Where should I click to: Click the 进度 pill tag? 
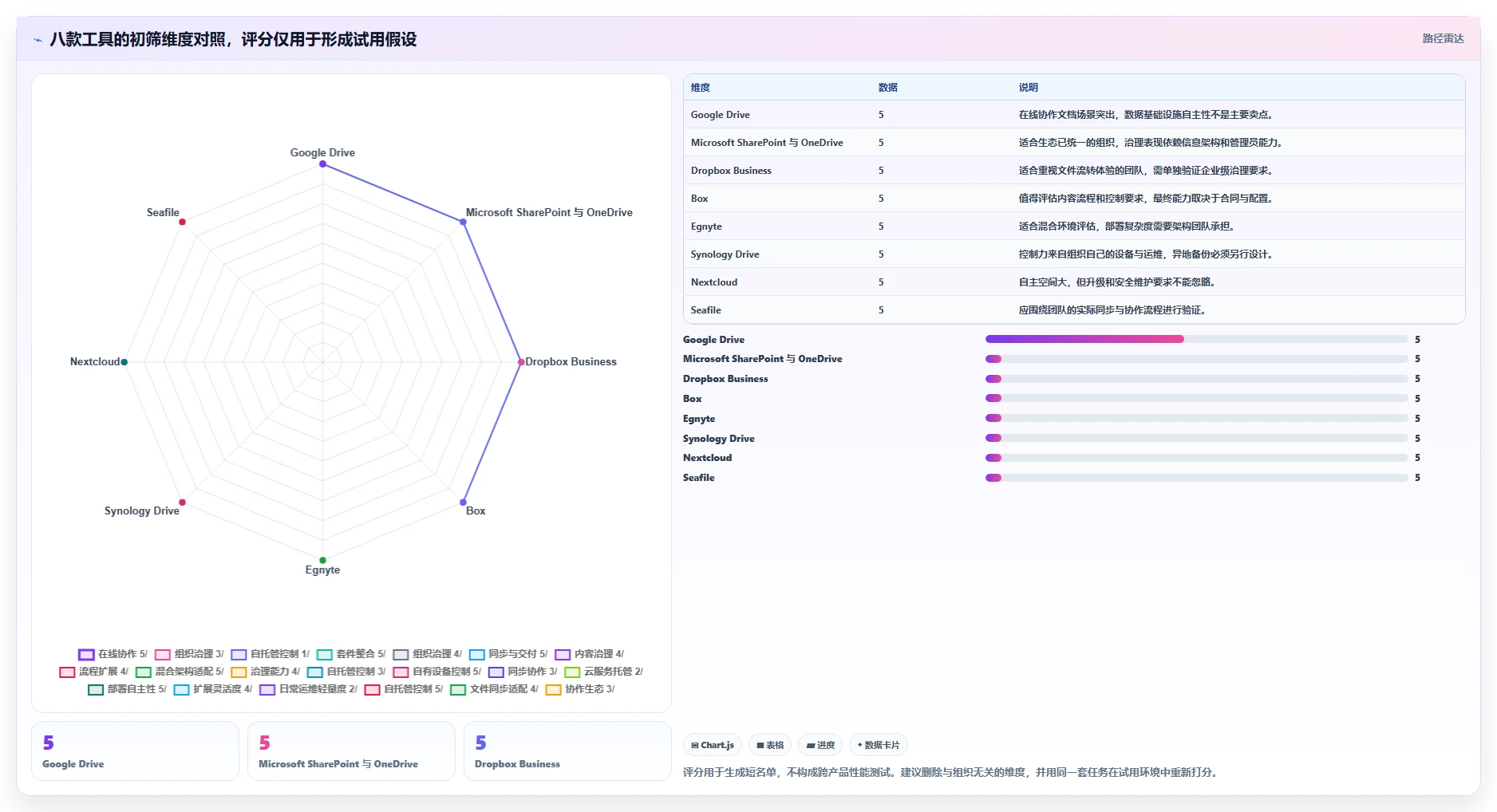coord(820,745)
